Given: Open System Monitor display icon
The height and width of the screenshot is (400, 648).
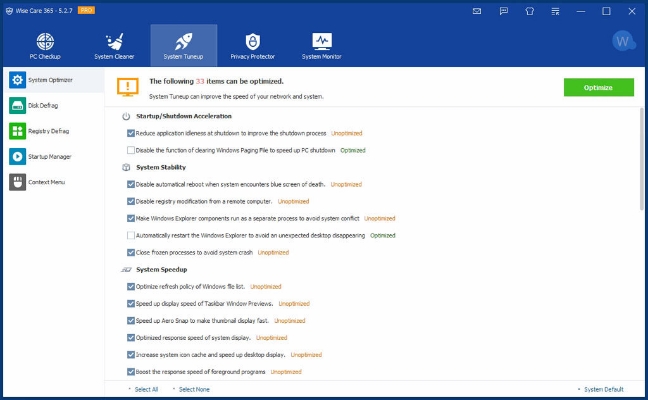Looking at the screenshot, I should [x=322, y=41].
